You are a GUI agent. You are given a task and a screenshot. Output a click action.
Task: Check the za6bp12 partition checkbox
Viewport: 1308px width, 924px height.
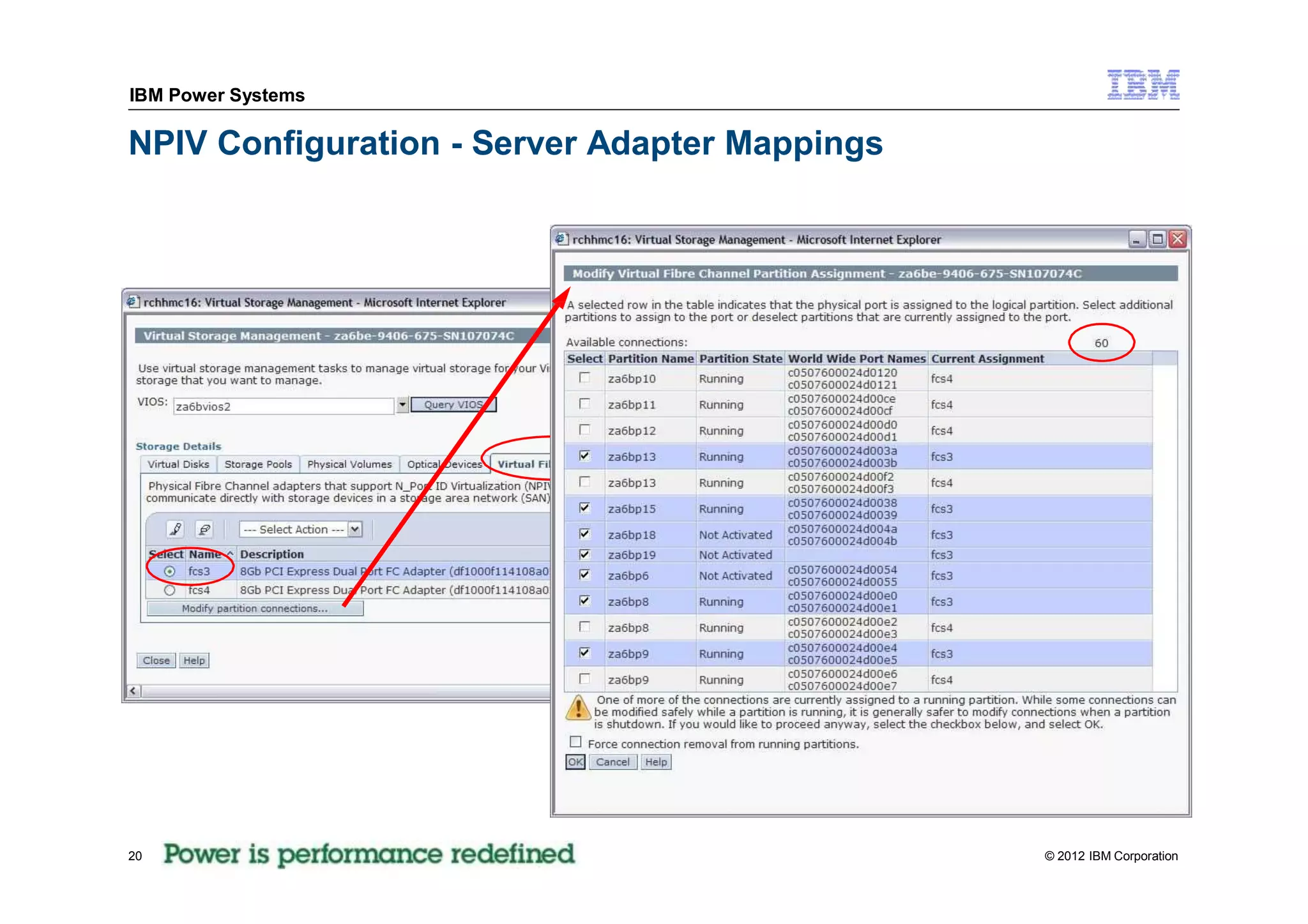coord(584,430)
